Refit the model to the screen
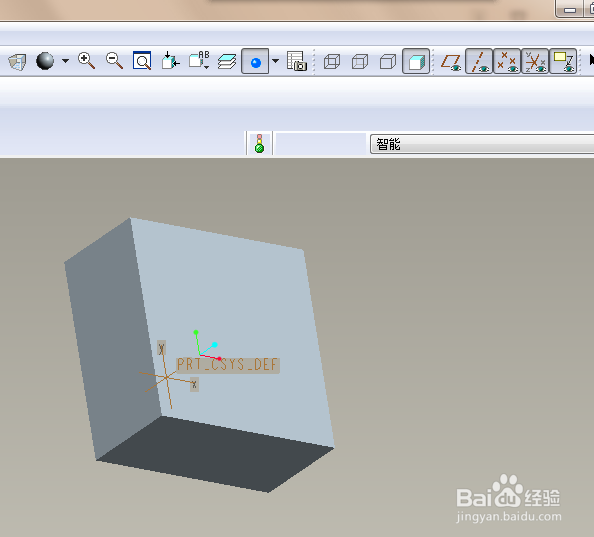Image resolution: width=594 pixels, height=537 pixels. click(142, 61)
